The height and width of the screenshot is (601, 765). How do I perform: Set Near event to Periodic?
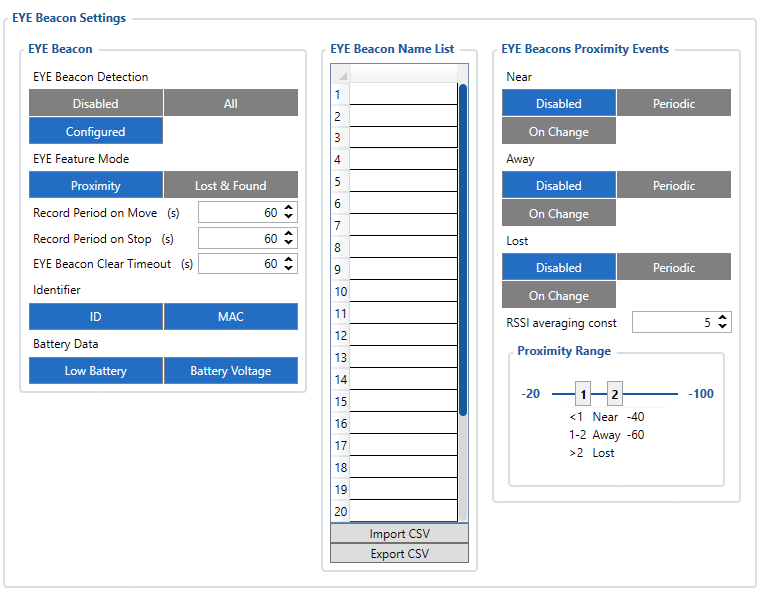pyautogui.click(x=673, y=104)
